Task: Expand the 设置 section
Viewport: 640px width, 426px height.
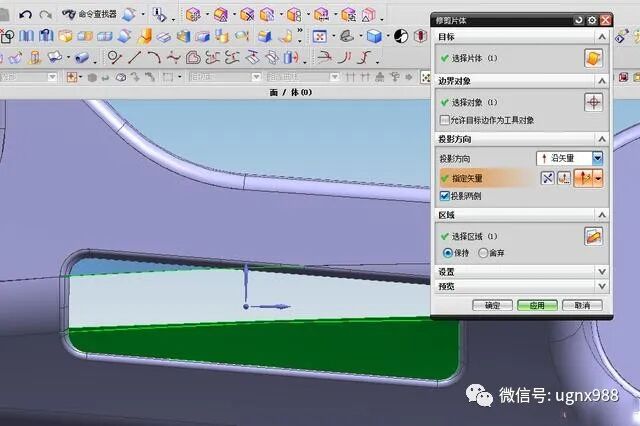Action: tap(602, 271)
